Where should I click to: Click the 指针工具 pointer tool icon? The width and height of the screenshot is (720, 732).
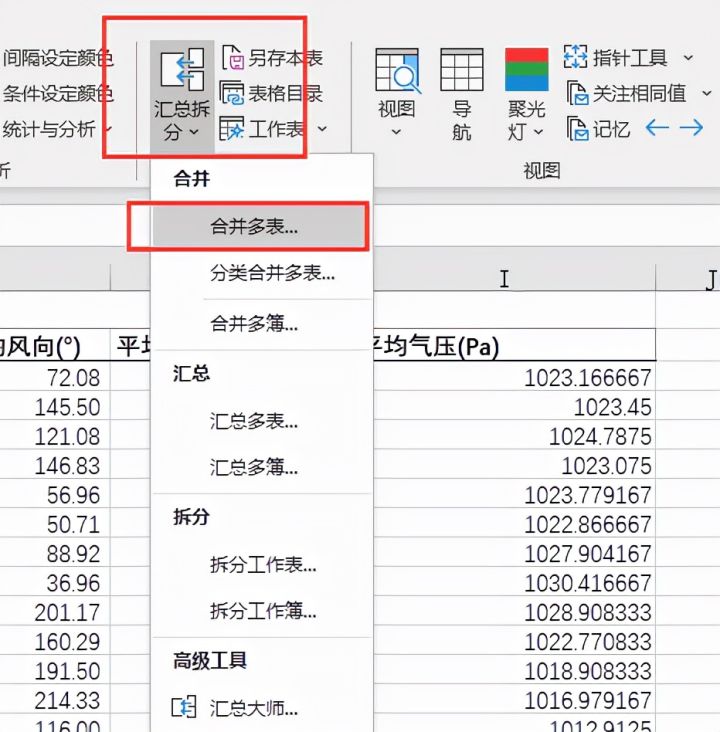(x=575, y=57)
